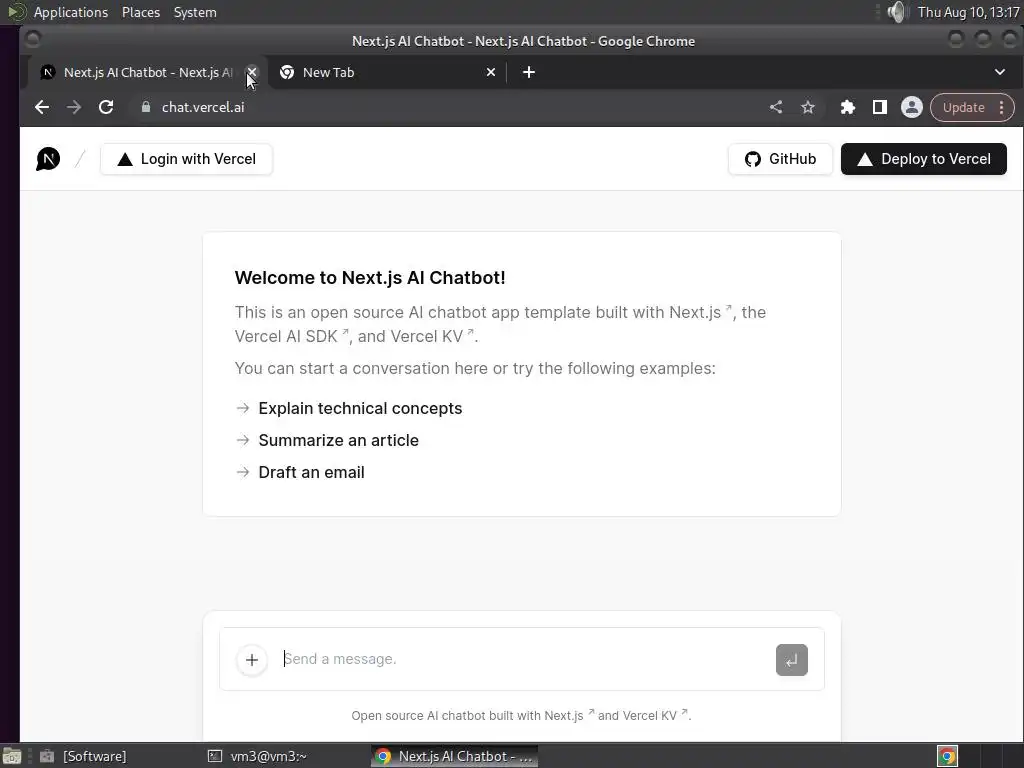This screenshot has height=768, width=1024.
Task: Open the footer Vercel KV link
Action: (x=655, y=716)
